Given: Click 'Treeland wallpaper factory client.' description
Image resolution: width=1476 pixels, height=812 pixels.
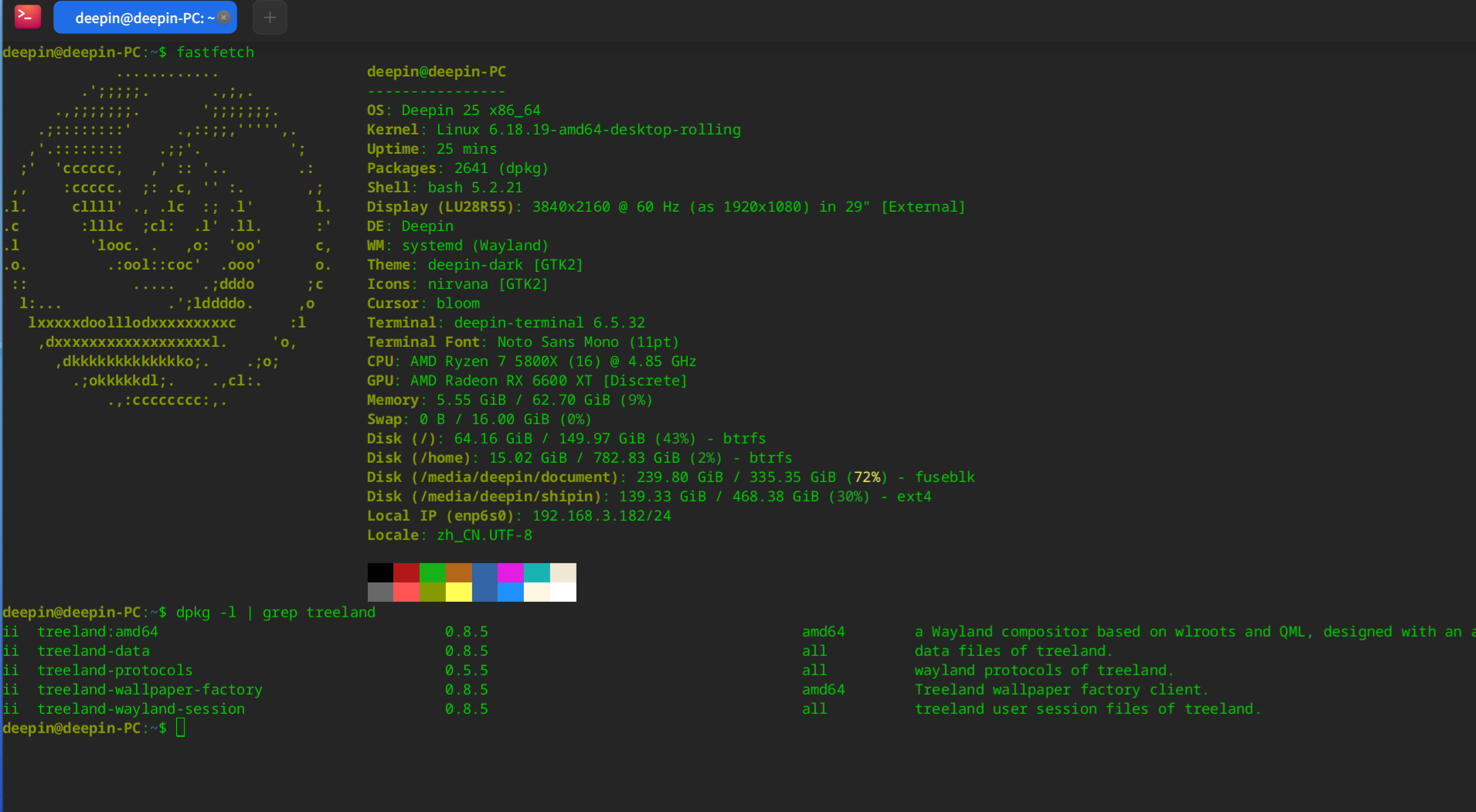Looking at the screenshot, I should 1062,690.
